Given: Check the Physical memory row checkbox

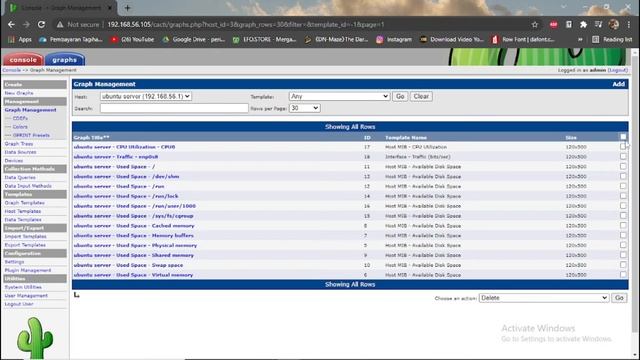Looking at the screenshot, I should tap(623, 245).
